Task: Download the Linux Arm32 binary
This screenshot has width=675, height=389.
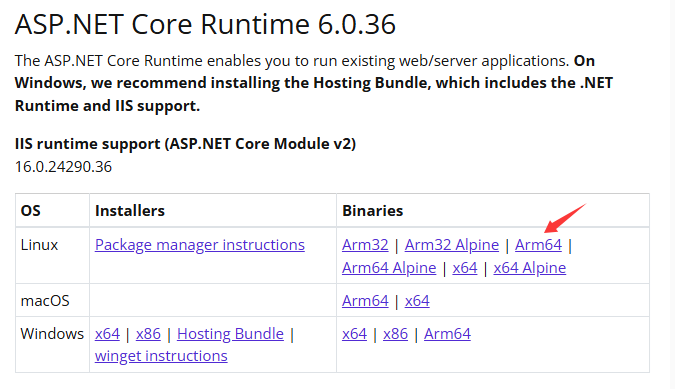Action: 365,245
